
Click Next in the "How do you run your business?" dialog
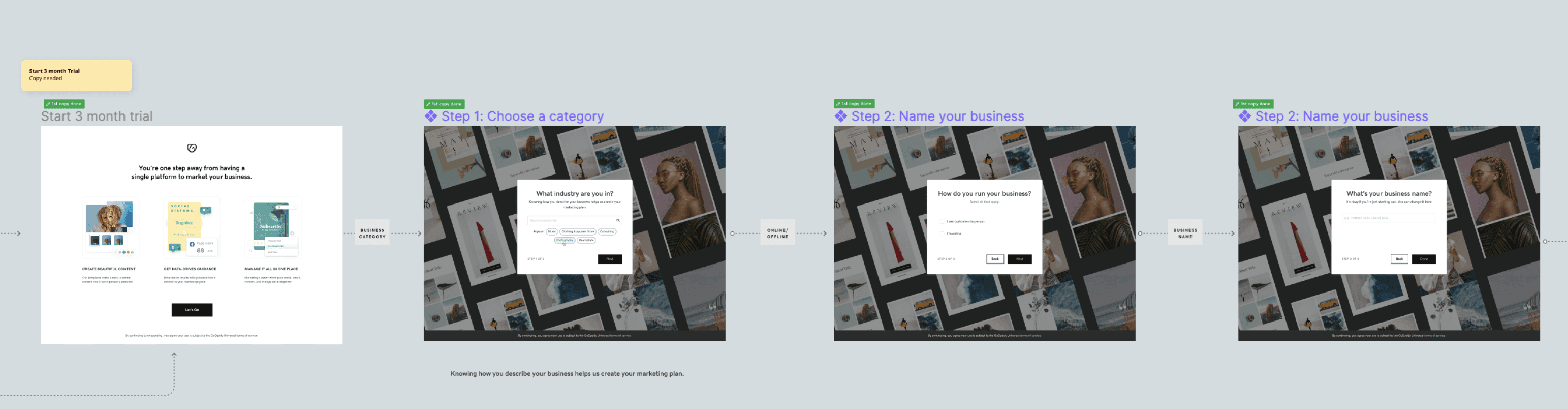1020,259
